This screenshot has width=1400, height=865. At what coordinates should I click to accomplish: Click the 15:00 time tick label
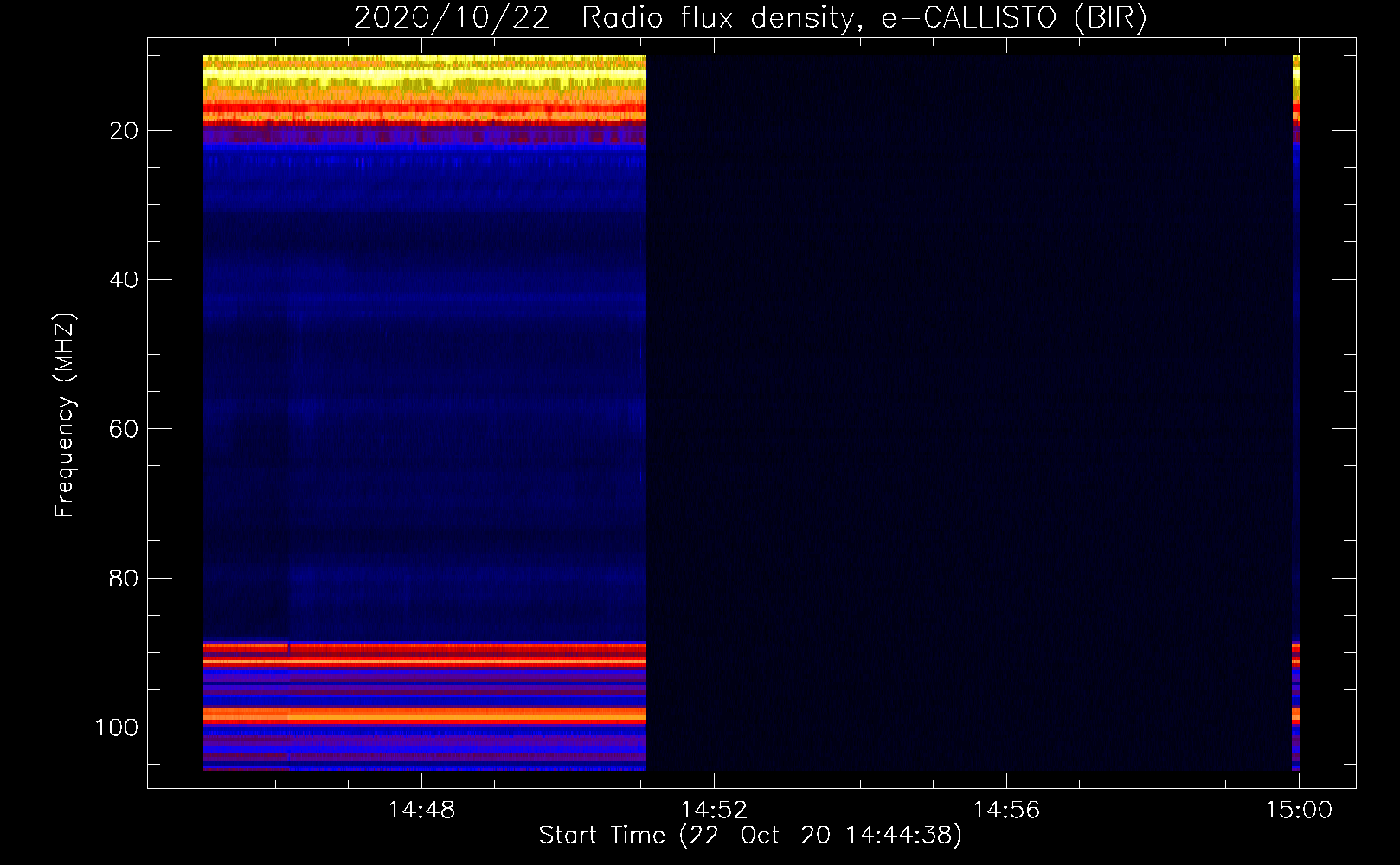(1298, 811)
